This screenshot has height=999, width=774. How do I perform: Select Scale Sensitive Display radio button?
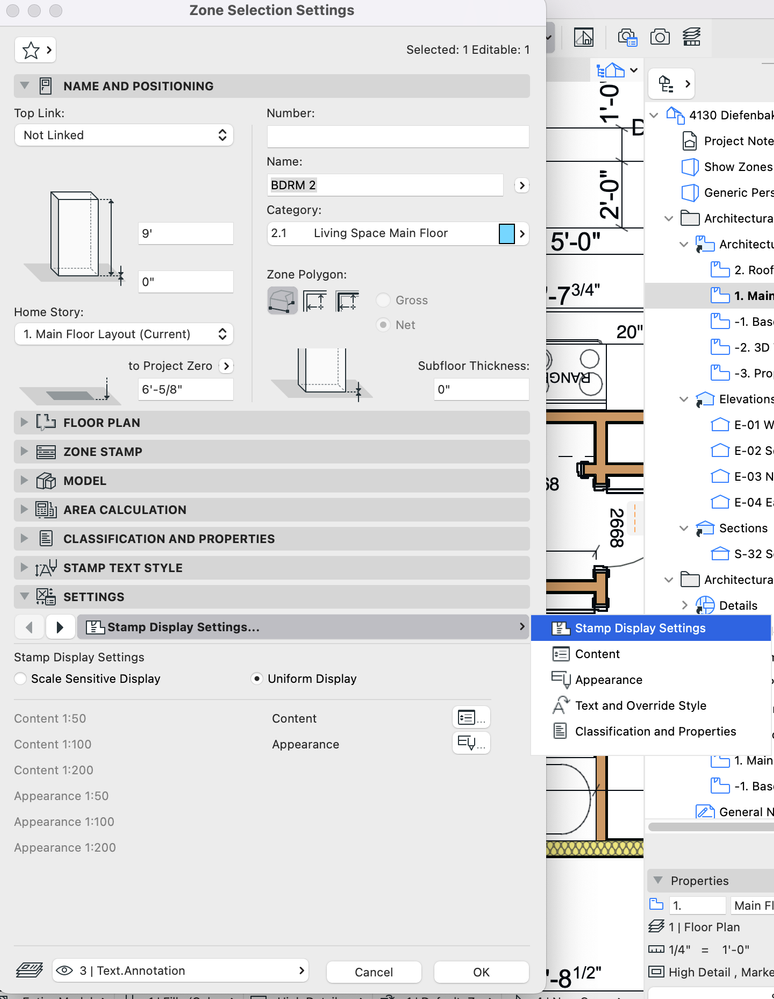21,679
